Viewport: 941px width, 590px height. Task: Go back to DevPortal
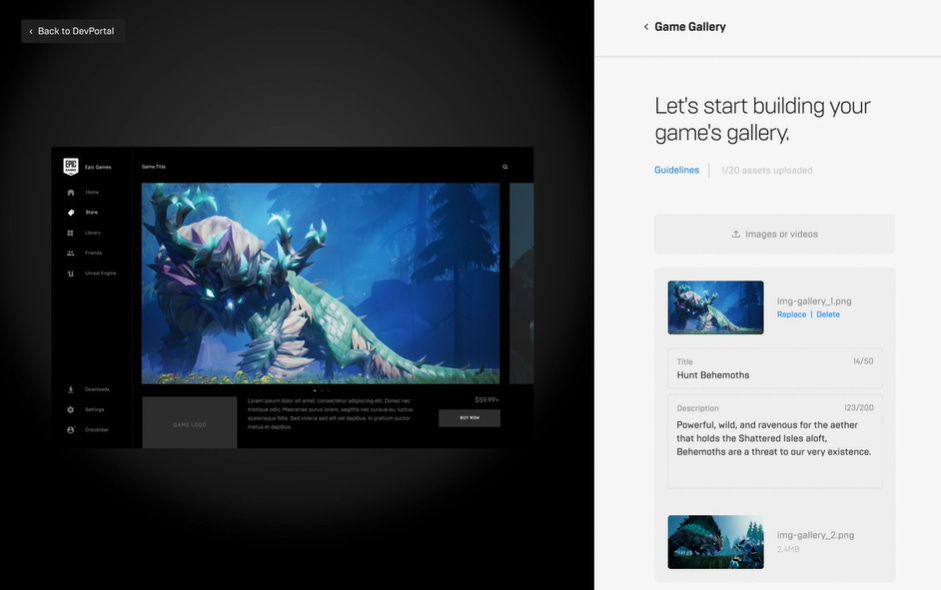73,31
